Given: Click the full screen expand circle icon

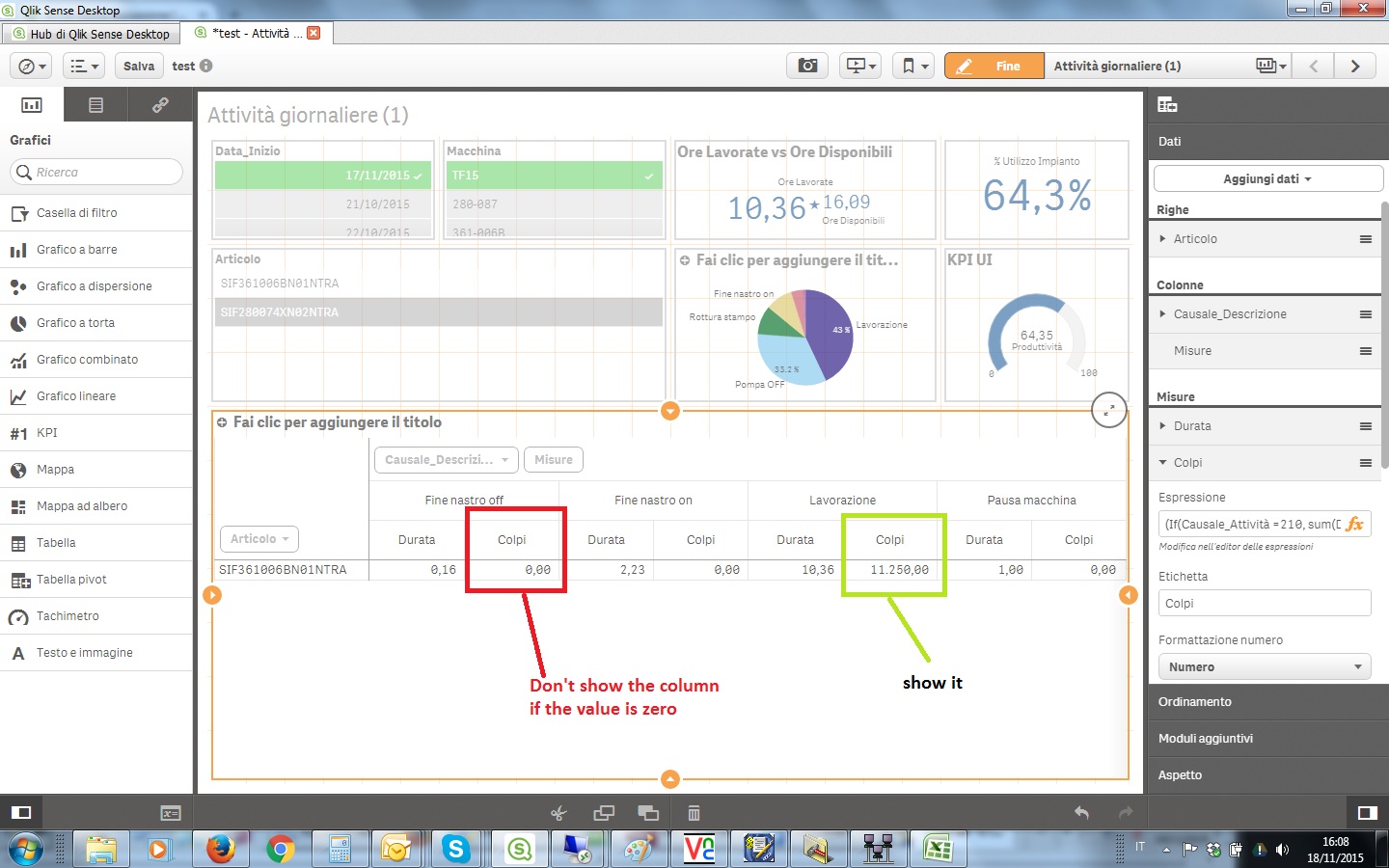Looking at the screenshot, I should point(1109,410).
